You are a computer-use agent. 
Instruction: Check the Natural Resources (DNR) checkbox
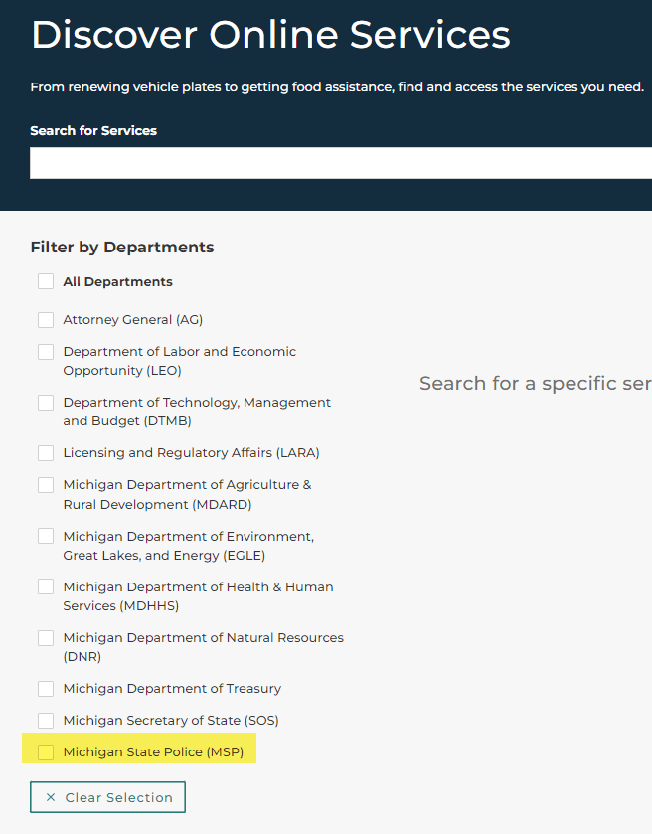(46, 637)
